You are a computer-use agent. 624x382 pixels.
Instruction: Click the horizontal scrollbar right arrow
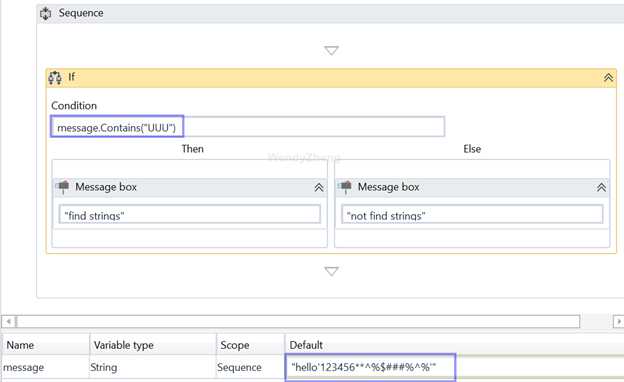click(618, 321)
